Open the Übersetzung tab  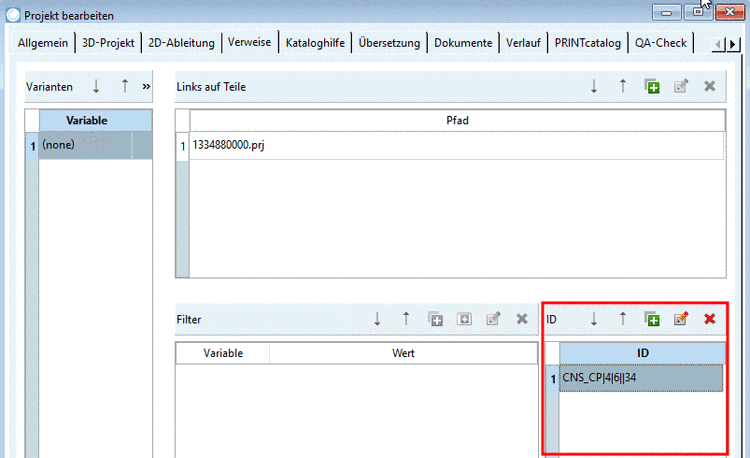pyautogui.click(x=389, y=43)
